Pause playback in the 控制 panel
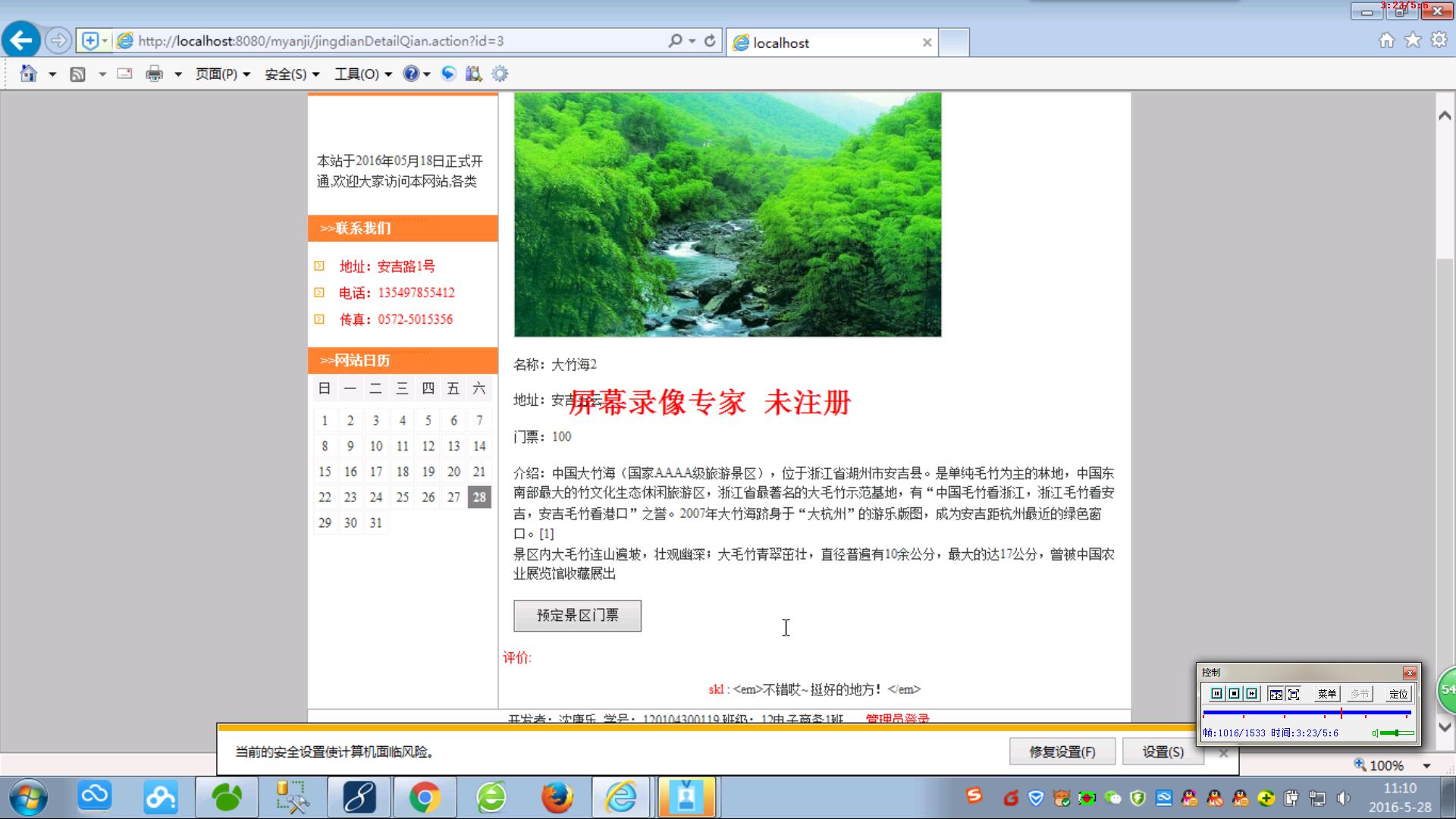Screen dimensions: 1456x819 click(1216, 694)
